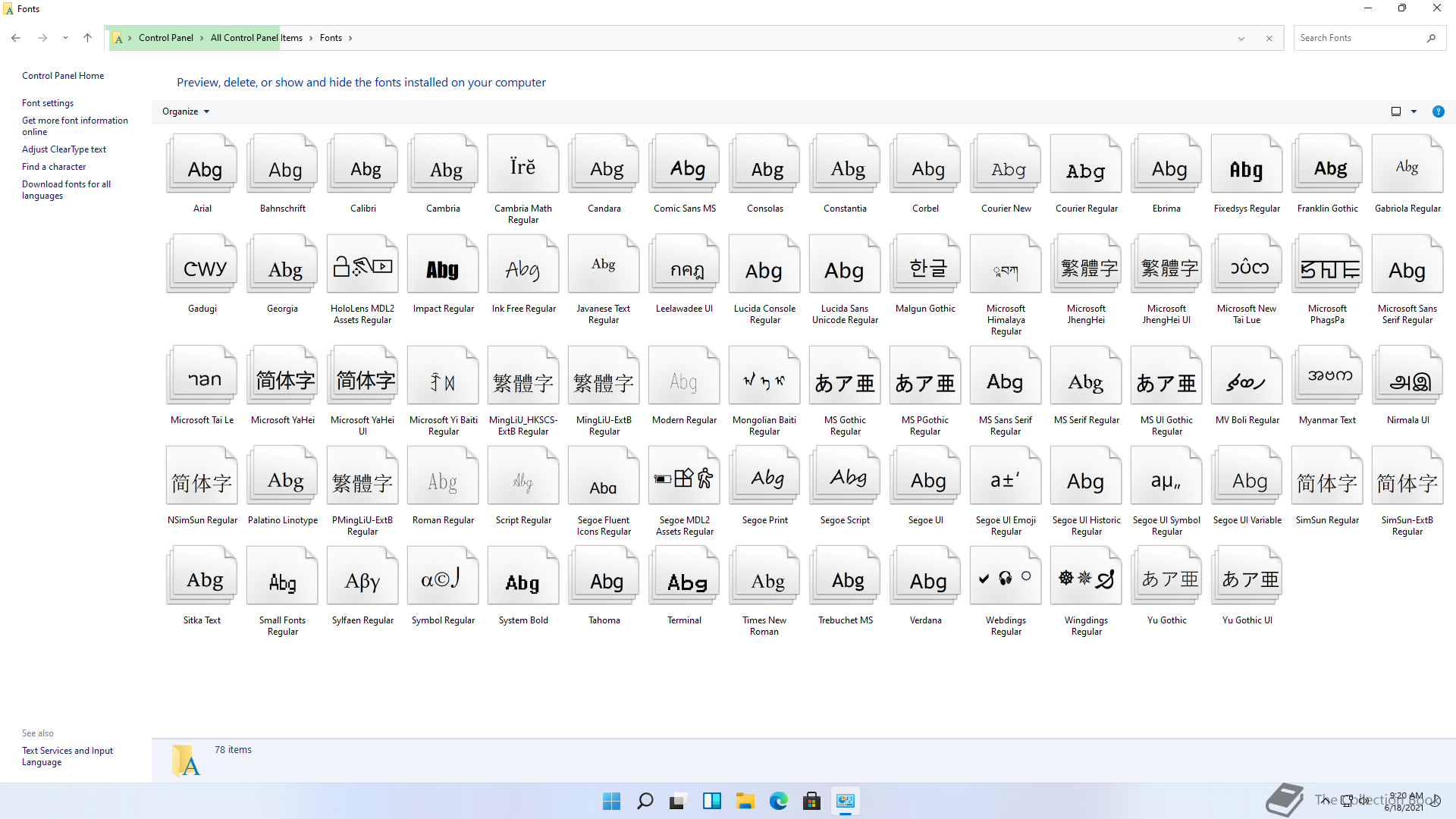Select the Wingdings Regular font icon
This screenshot has width=1456, height=819.
tap(1086, 576)
